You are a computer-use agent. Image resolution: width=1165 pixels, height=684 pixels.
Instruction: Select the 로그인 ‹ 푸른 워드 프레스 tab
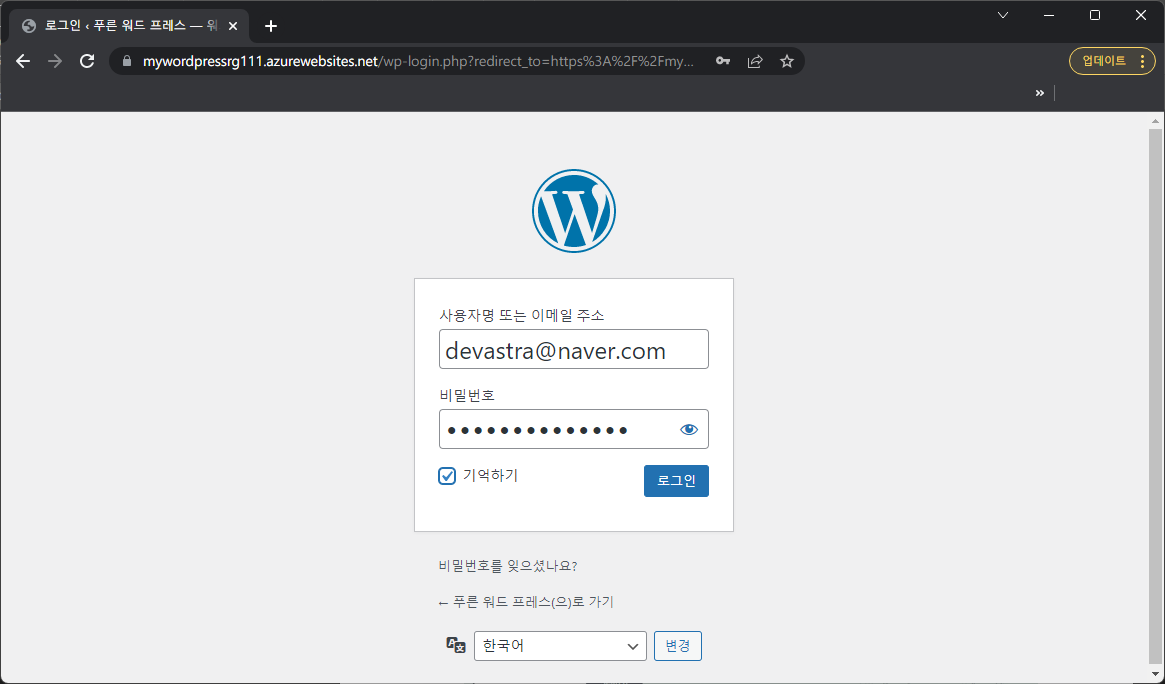click(x=129, y=26)
